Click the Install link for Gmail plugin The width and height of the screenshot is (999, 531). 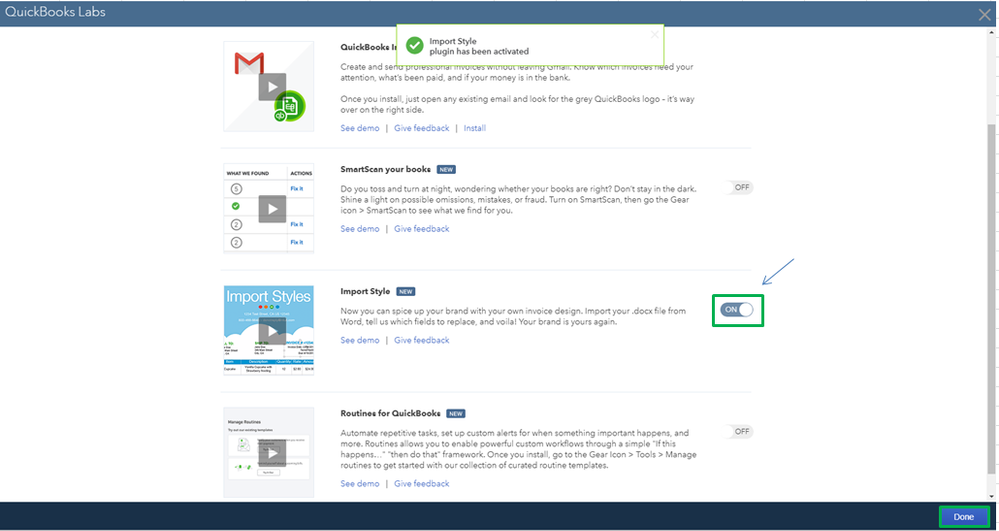(475, 128)
